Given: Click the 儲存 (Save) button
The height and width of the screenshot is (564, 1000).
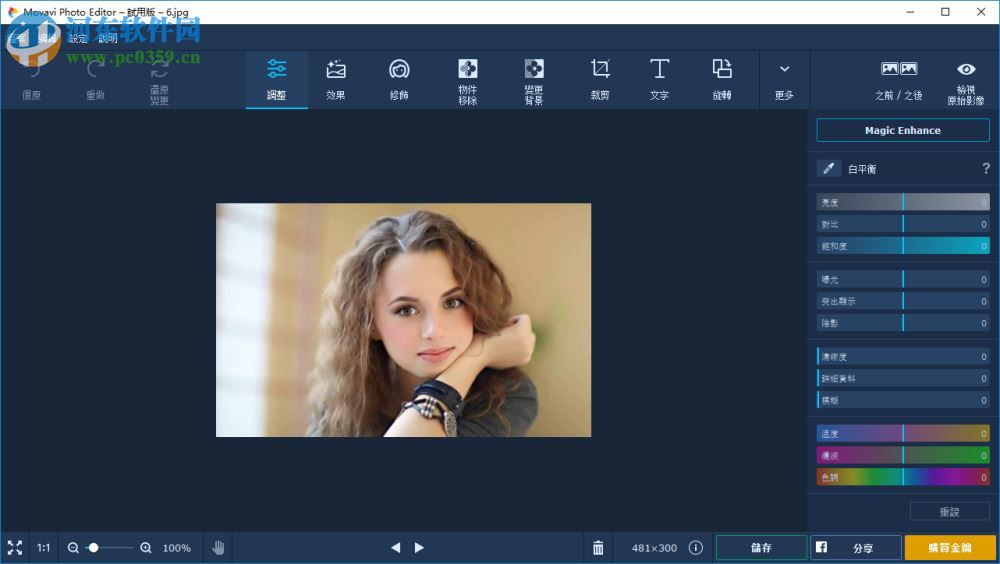Looking at the screenshot, I should [x=761, y=547].
